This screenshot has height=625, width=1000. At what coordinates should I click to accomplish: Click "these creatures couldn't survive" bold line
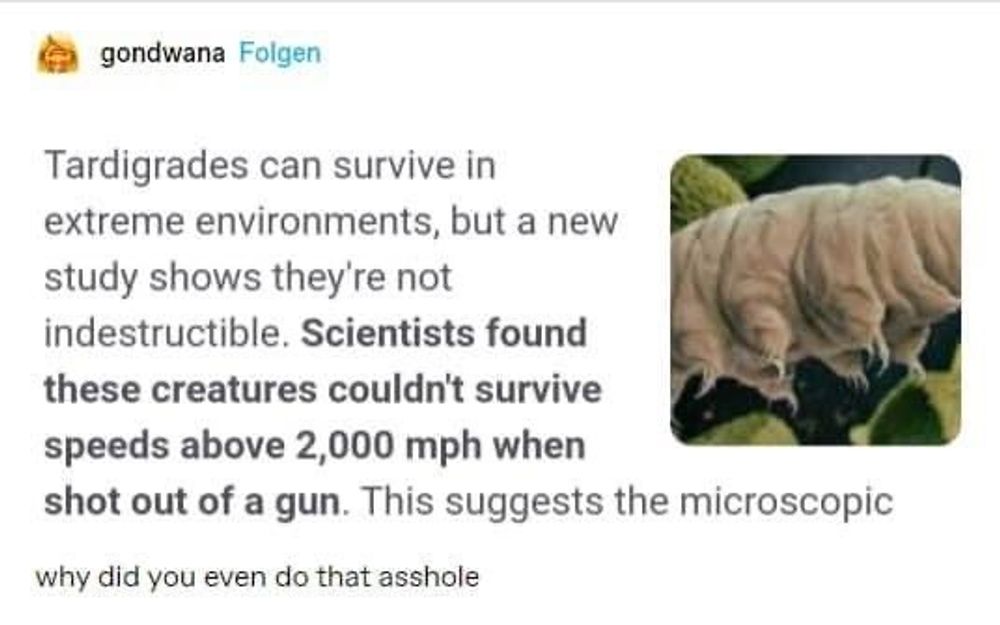322,389
